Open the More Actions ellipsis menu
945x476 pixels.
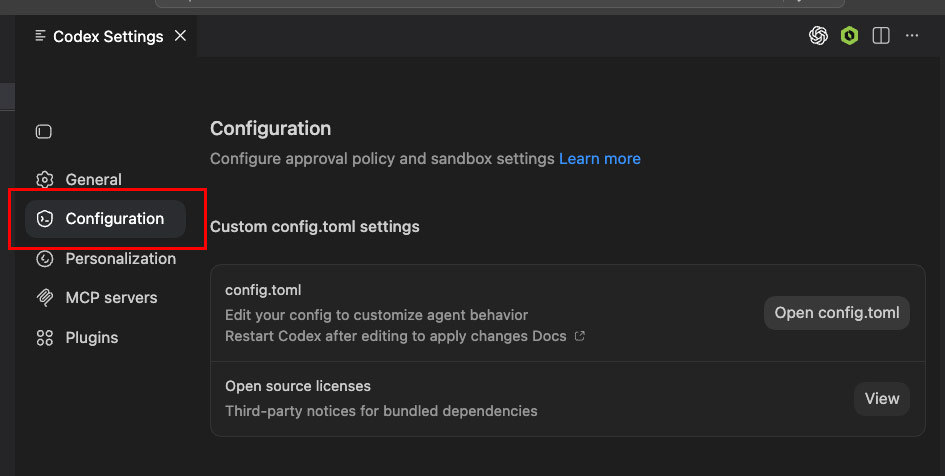click(x=912, y=36)
